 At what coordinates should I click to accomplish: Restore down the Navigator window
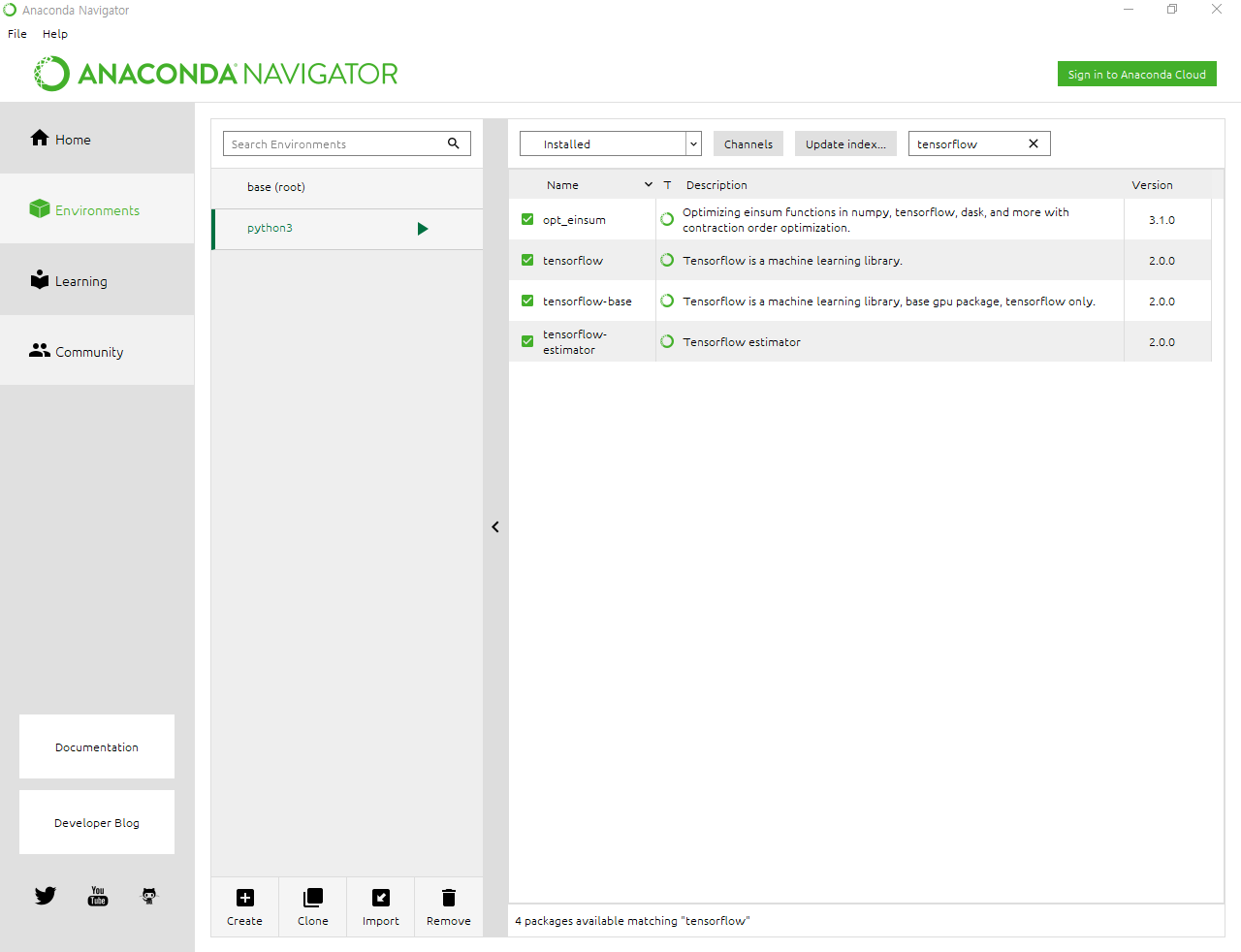[x=1172, y=10]
